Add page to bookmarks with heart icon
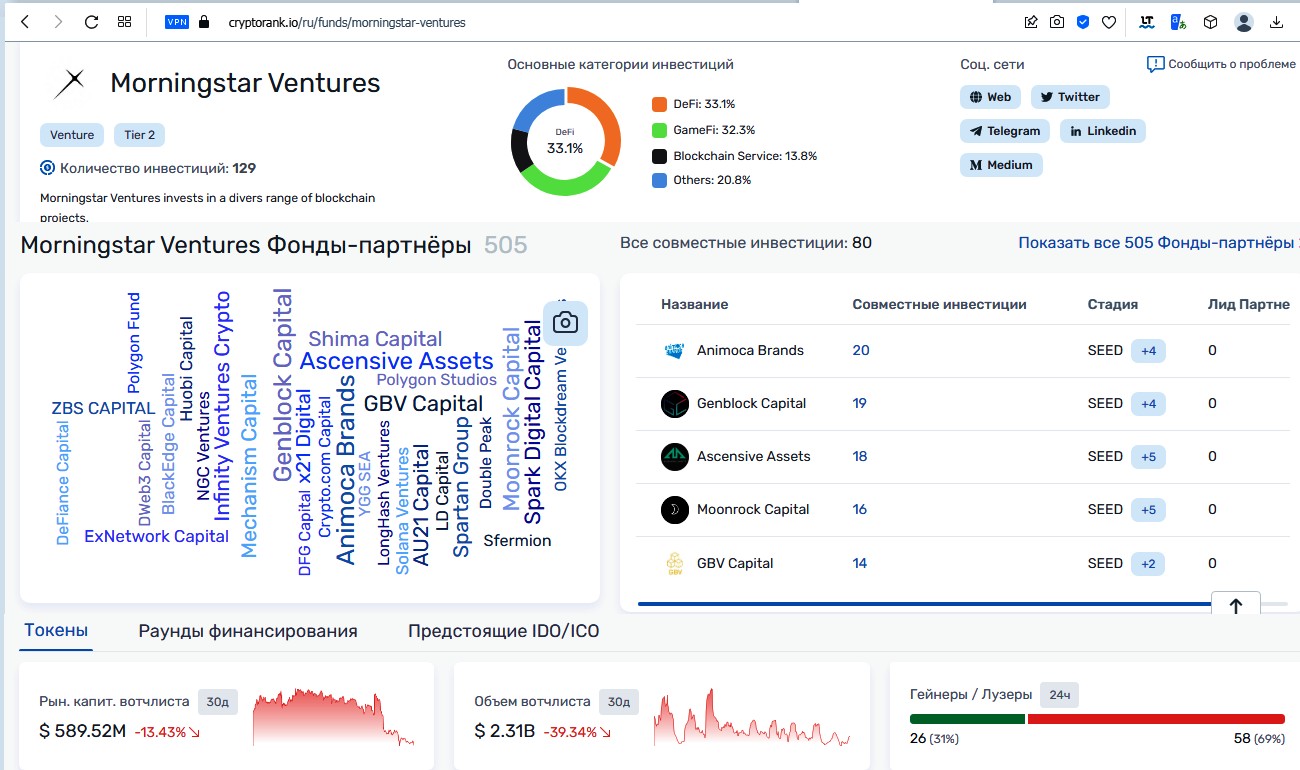Viewport: 1300px width, 770px height. pos(1108,21)
